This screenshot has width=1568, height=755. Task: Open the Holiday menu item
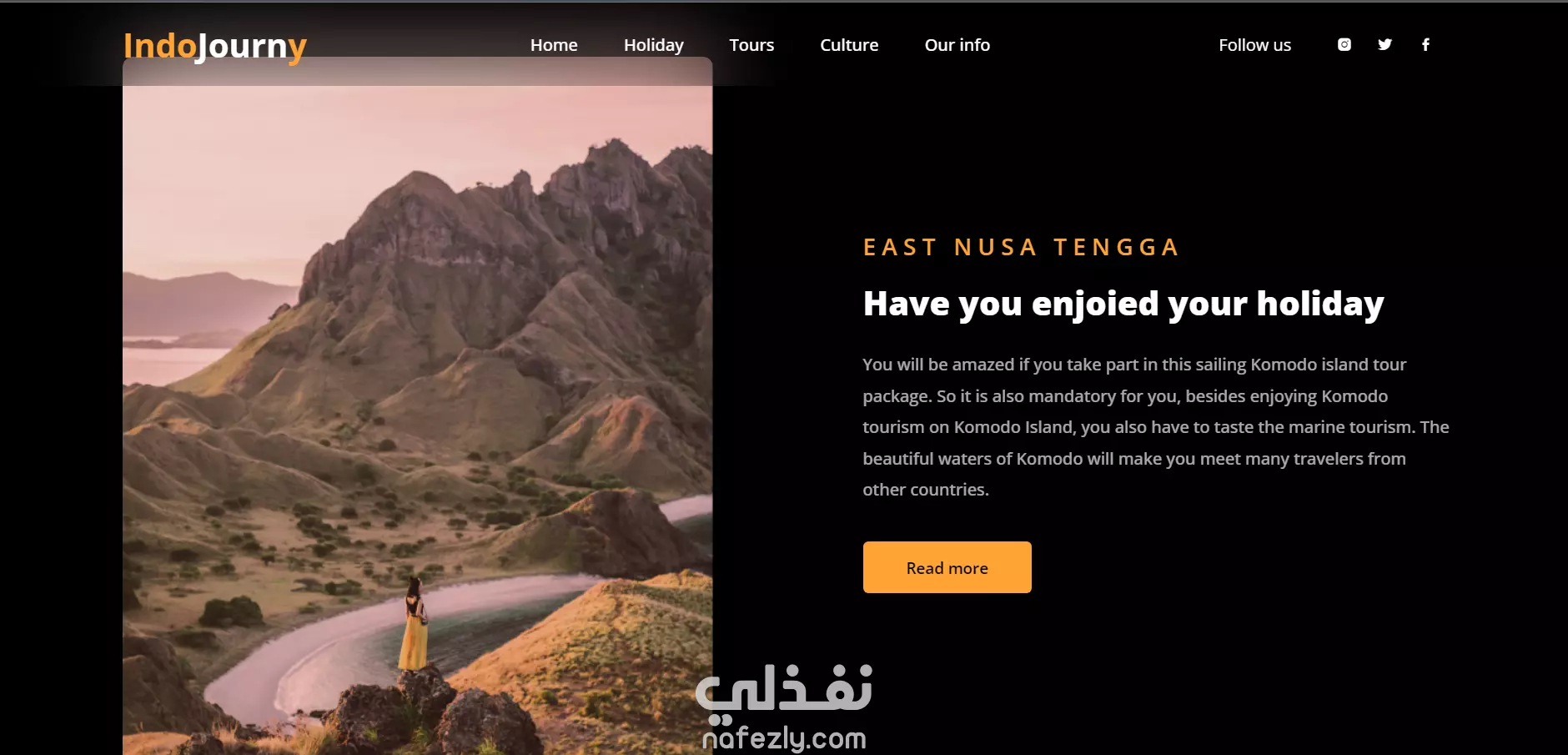click(x=654, y=45)
